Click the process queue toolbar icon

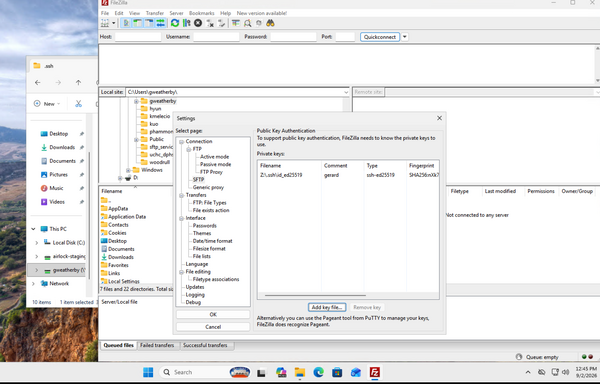pos(186,23)
